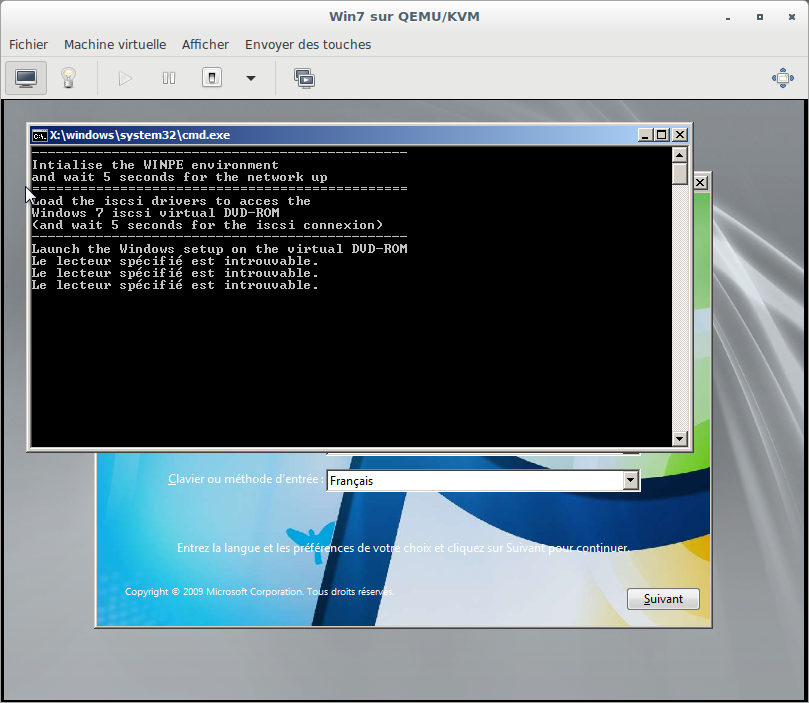Maximize the cmd.exe window

662,135
